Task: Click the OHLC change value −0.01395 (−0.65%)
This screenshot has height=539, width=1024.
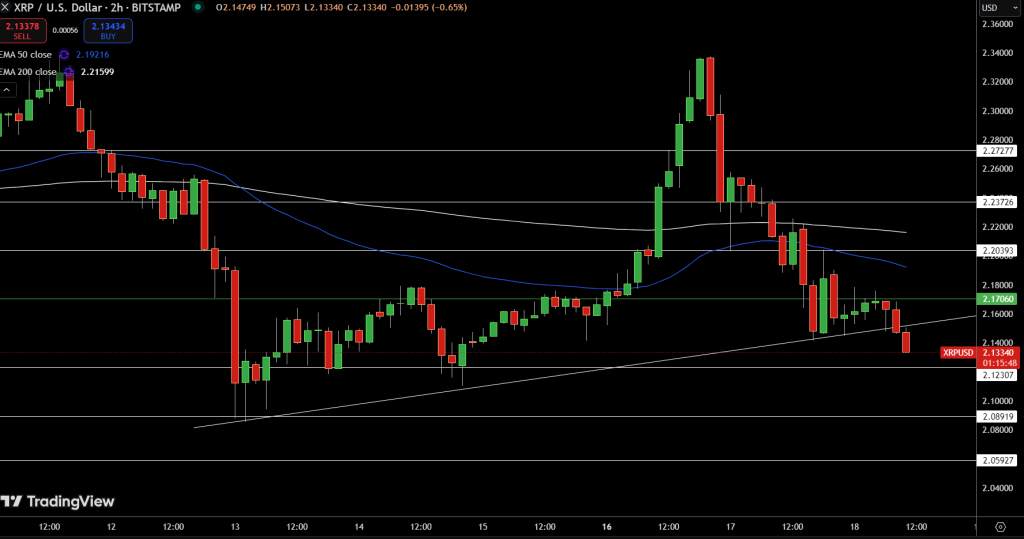Action: pos(428,7)
